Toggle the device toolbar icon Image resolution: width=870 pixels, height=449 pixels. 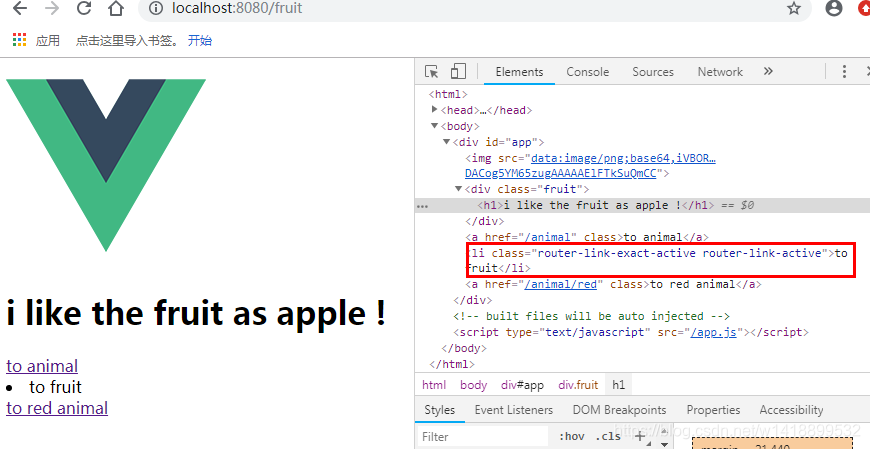tap(458, 72)
